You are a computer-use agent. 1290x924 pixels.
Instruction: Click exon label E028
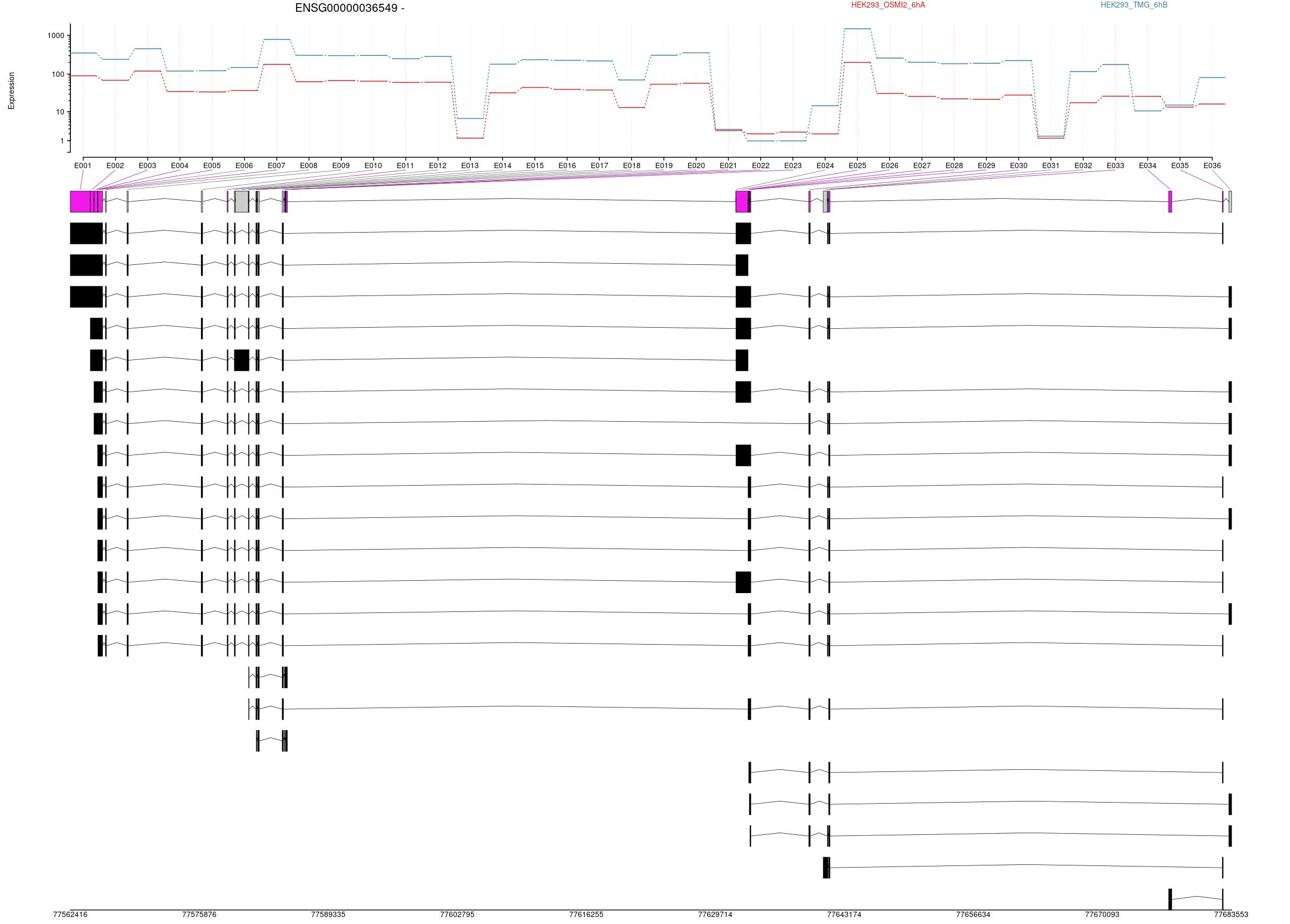(954, 166)
